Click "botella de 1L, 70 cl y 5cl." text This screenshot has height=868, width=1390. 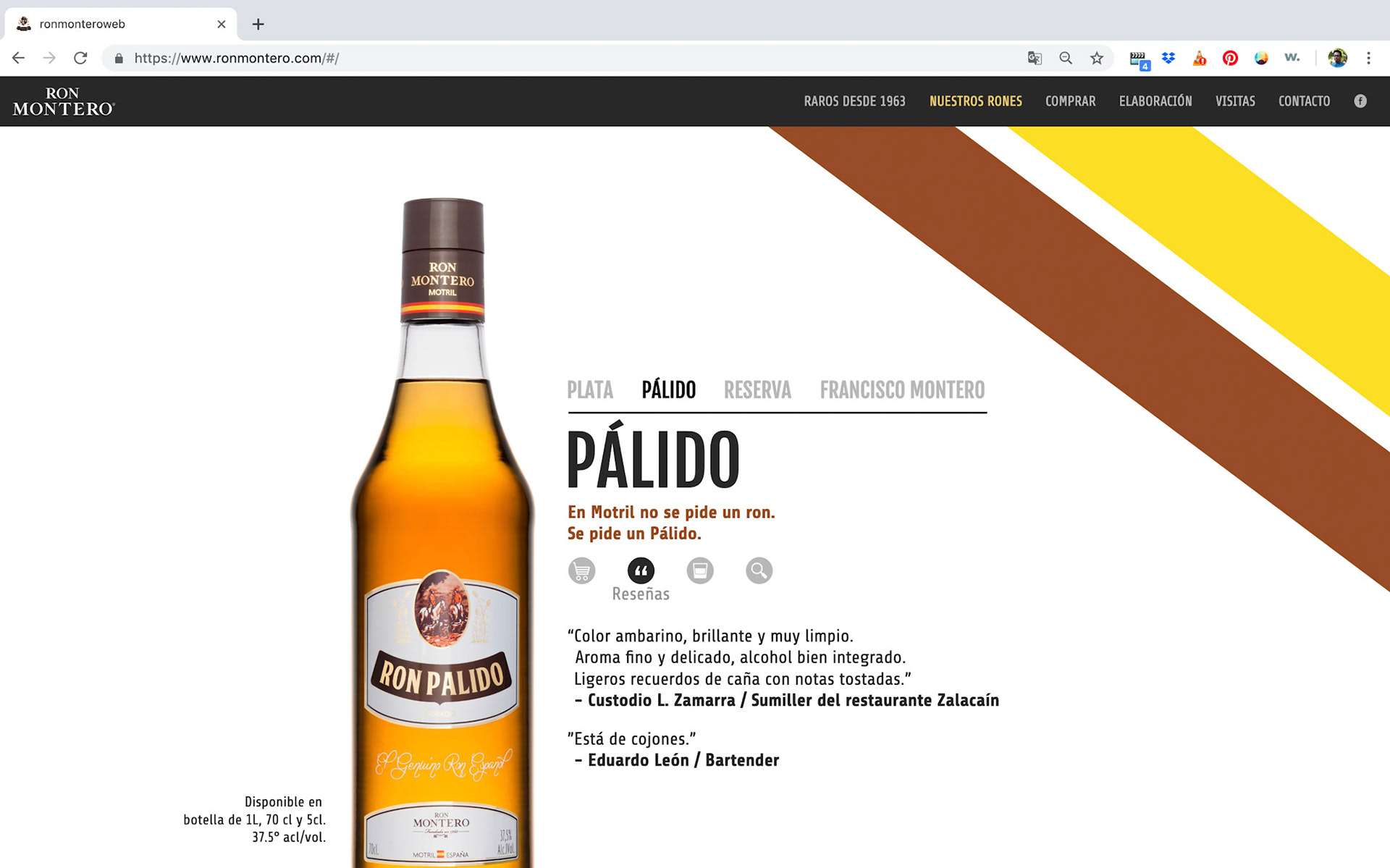click(254, 819)
